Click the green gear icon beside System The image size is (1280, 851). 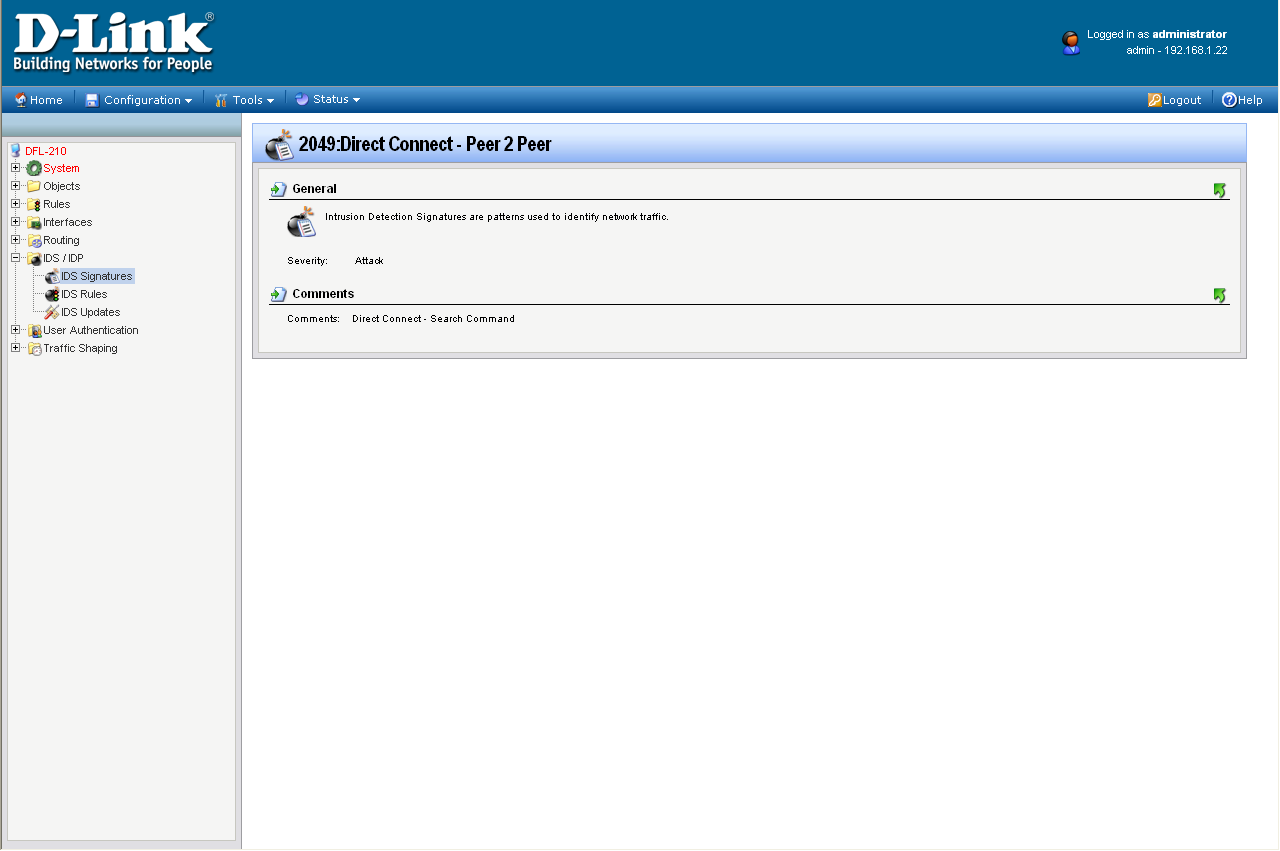(x=34, y=168)
